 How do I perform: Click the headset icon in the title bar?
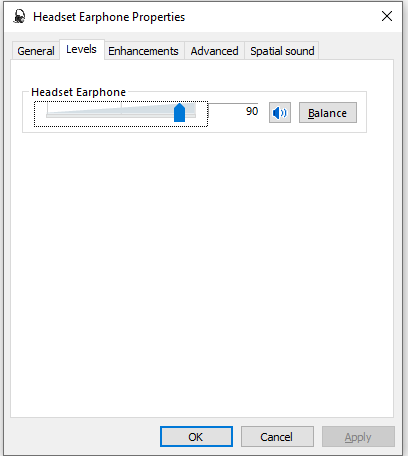19,16
